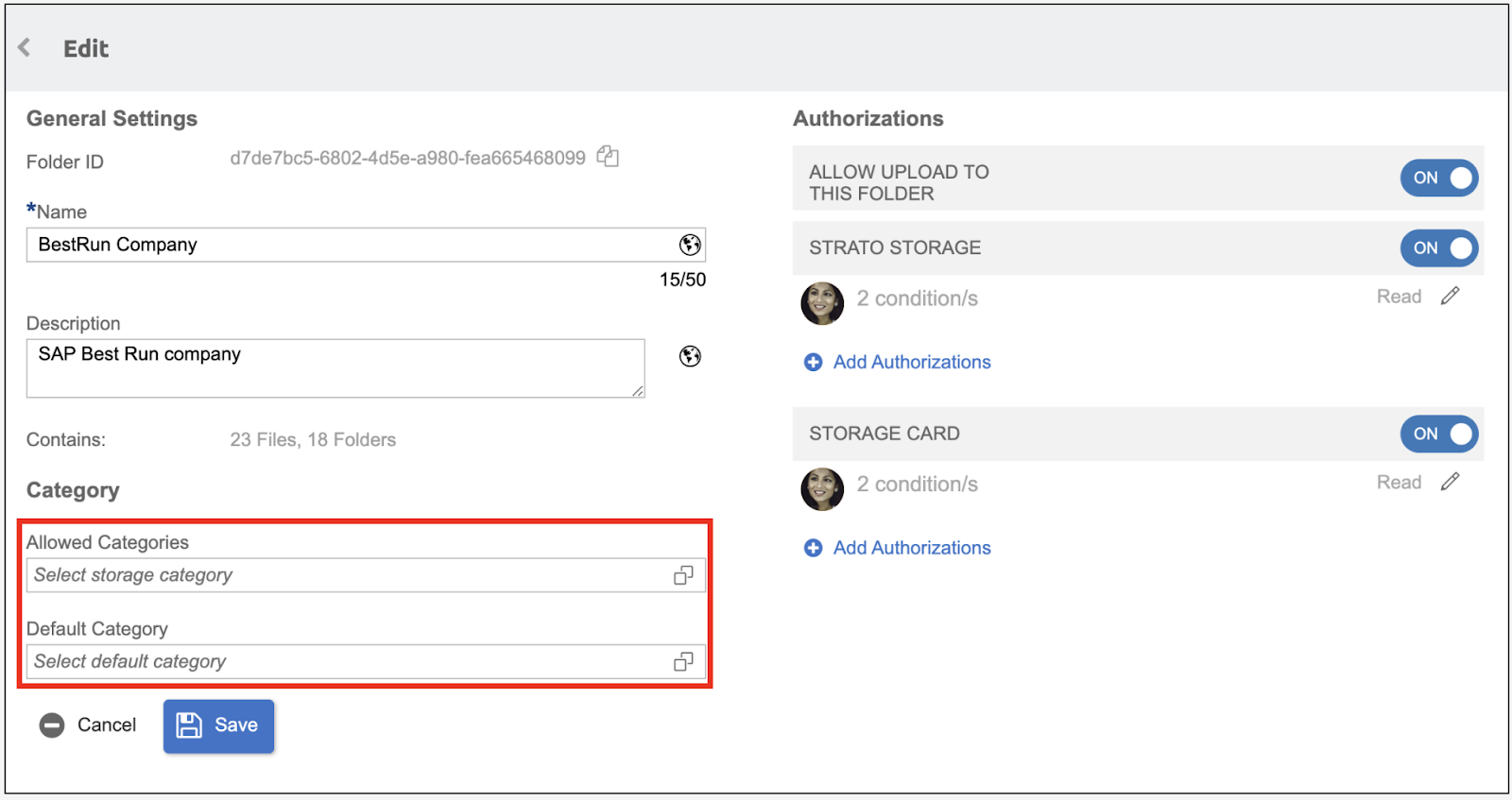
Task: Cancel the folder edit
Action: (89, 725)
